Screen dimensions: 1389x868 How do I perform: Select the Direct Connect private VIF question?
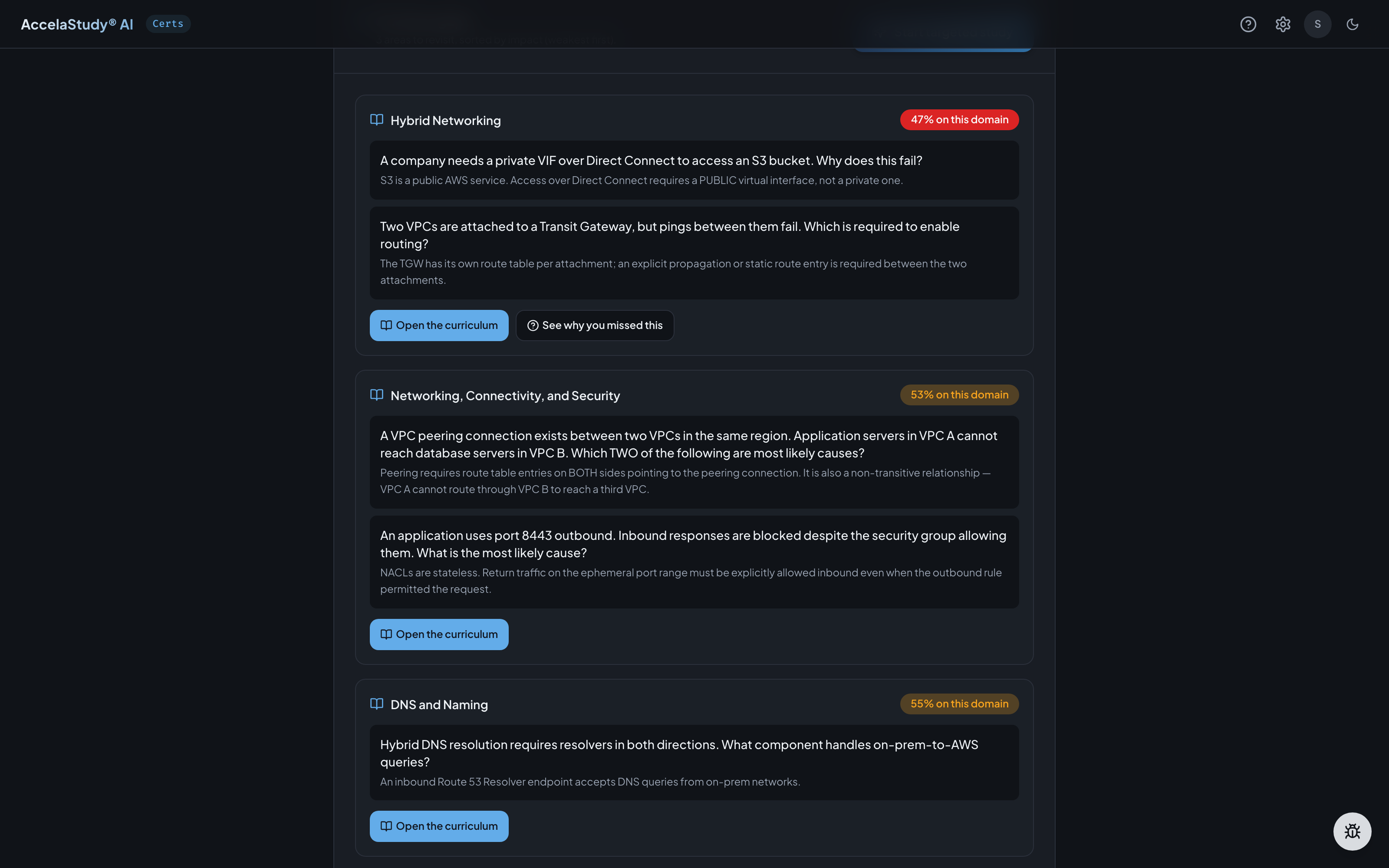point(694,170)
